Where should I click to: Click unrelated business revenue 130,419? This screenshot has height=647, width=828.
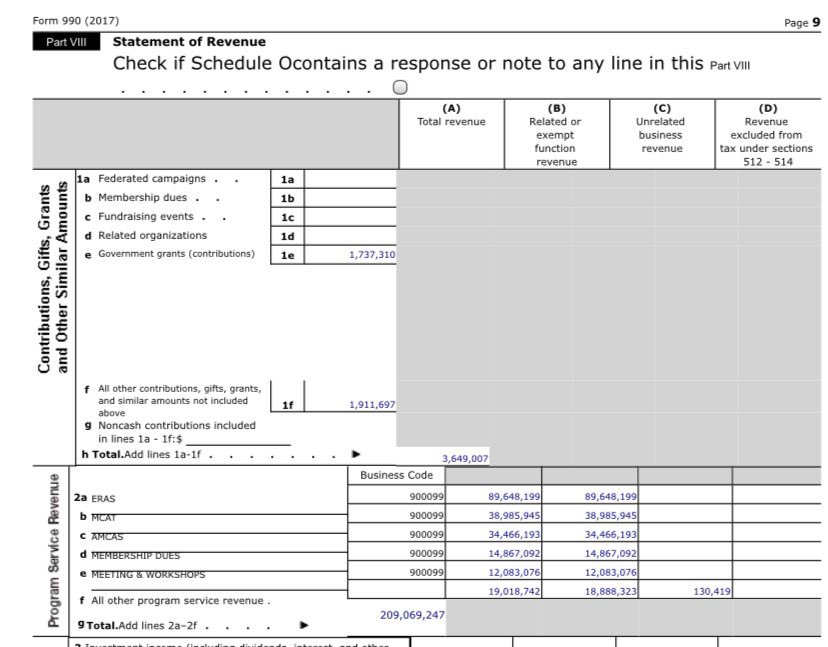[x=712, y=592]
